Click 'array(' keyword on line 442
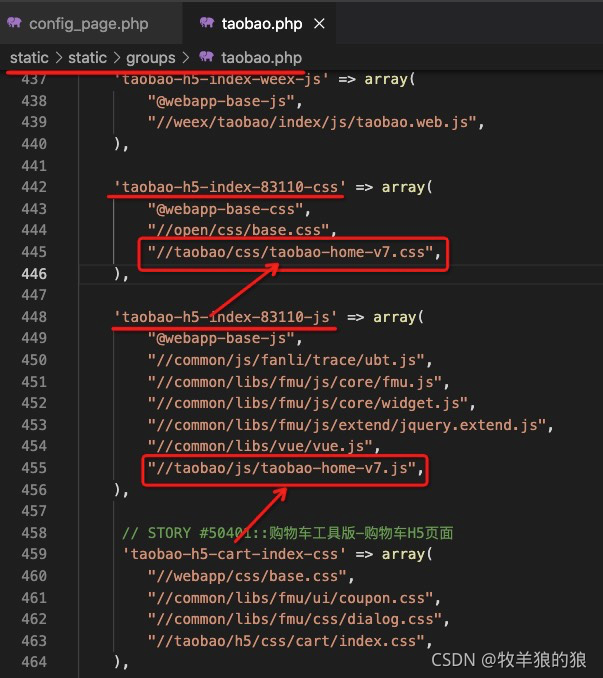 407,187
